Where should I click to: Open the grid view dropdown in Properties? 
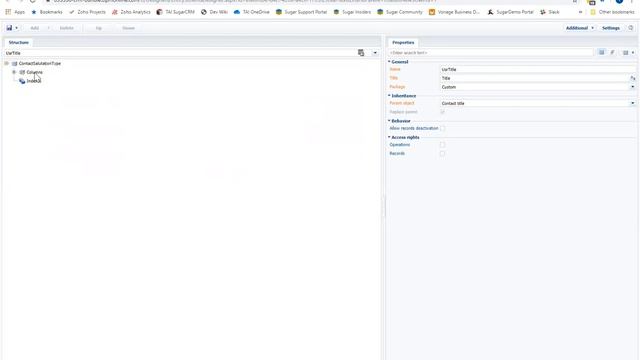[629, 52]
